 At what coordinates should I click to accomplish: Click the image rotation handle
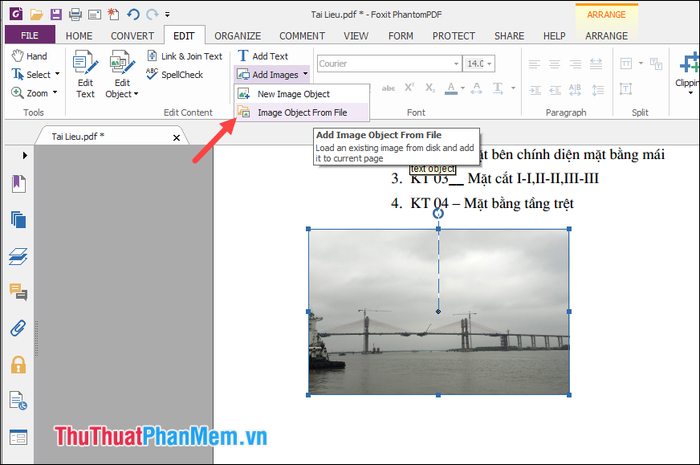click(438, 214)
